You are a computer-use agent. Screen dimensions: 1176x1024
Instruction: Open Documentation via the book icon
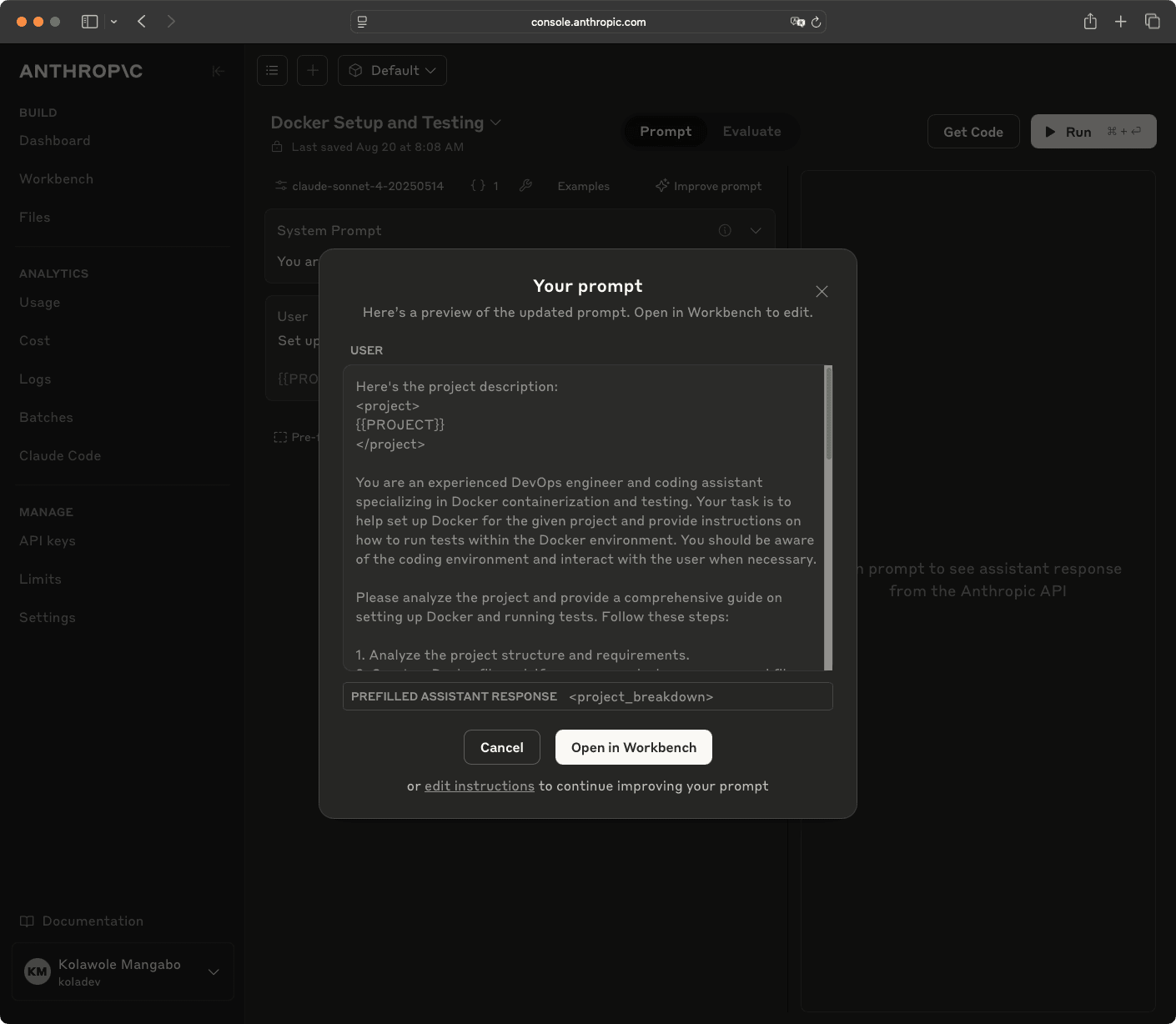[x=28, y=921]
